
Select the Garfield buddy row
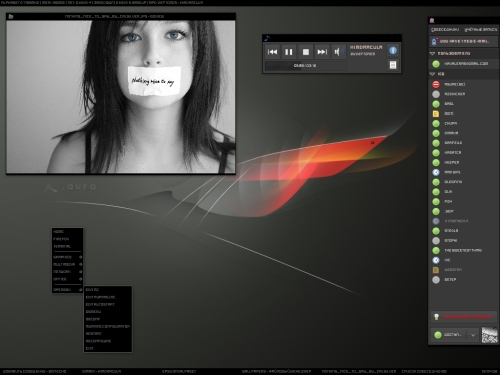(x=463, y=143)
